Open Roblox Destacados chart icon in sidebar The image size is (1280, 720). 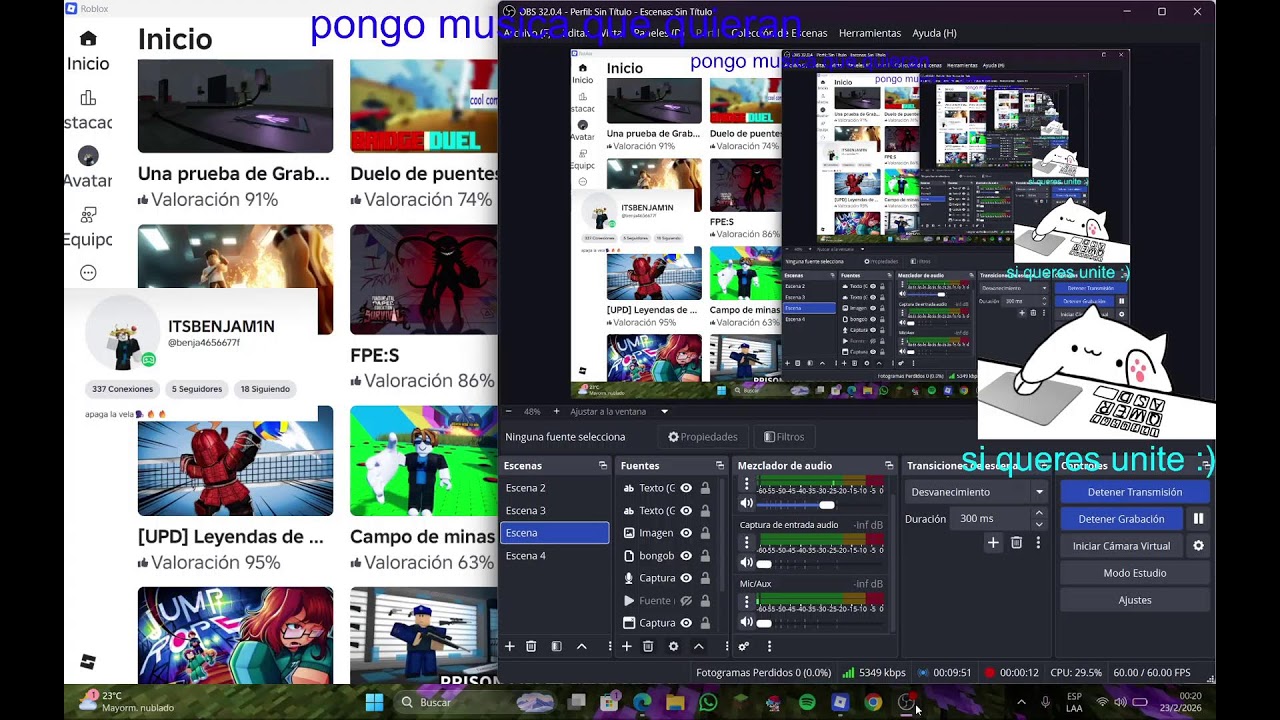click(88, 98)
